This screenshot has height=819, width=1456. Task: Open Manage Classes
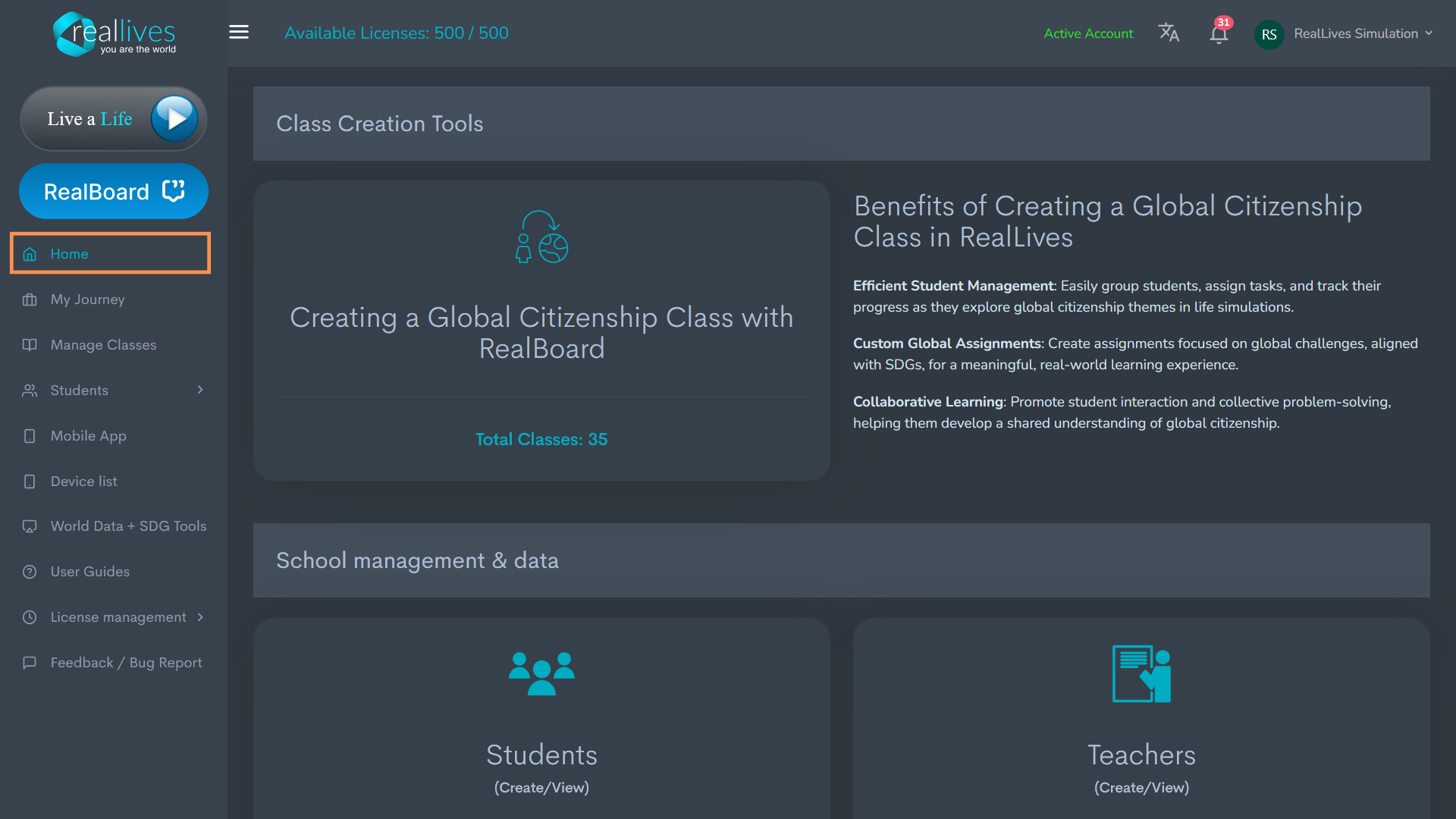pos(103,344)
